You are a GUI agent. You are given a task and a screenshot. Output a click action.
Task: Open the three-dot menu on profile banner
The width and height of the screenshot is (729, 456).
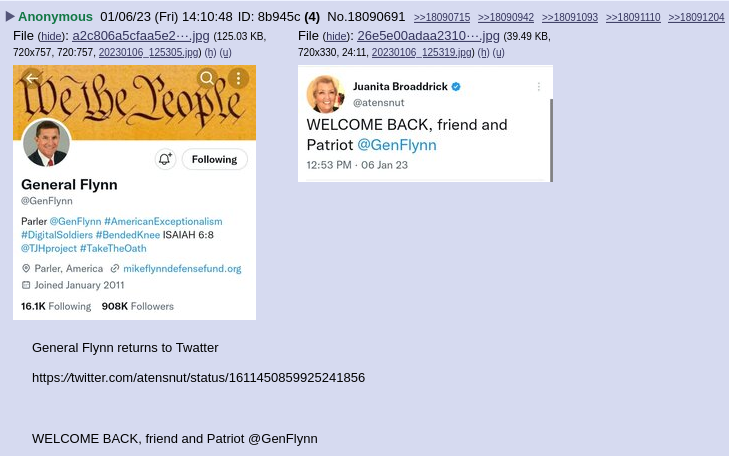point(239,78)
